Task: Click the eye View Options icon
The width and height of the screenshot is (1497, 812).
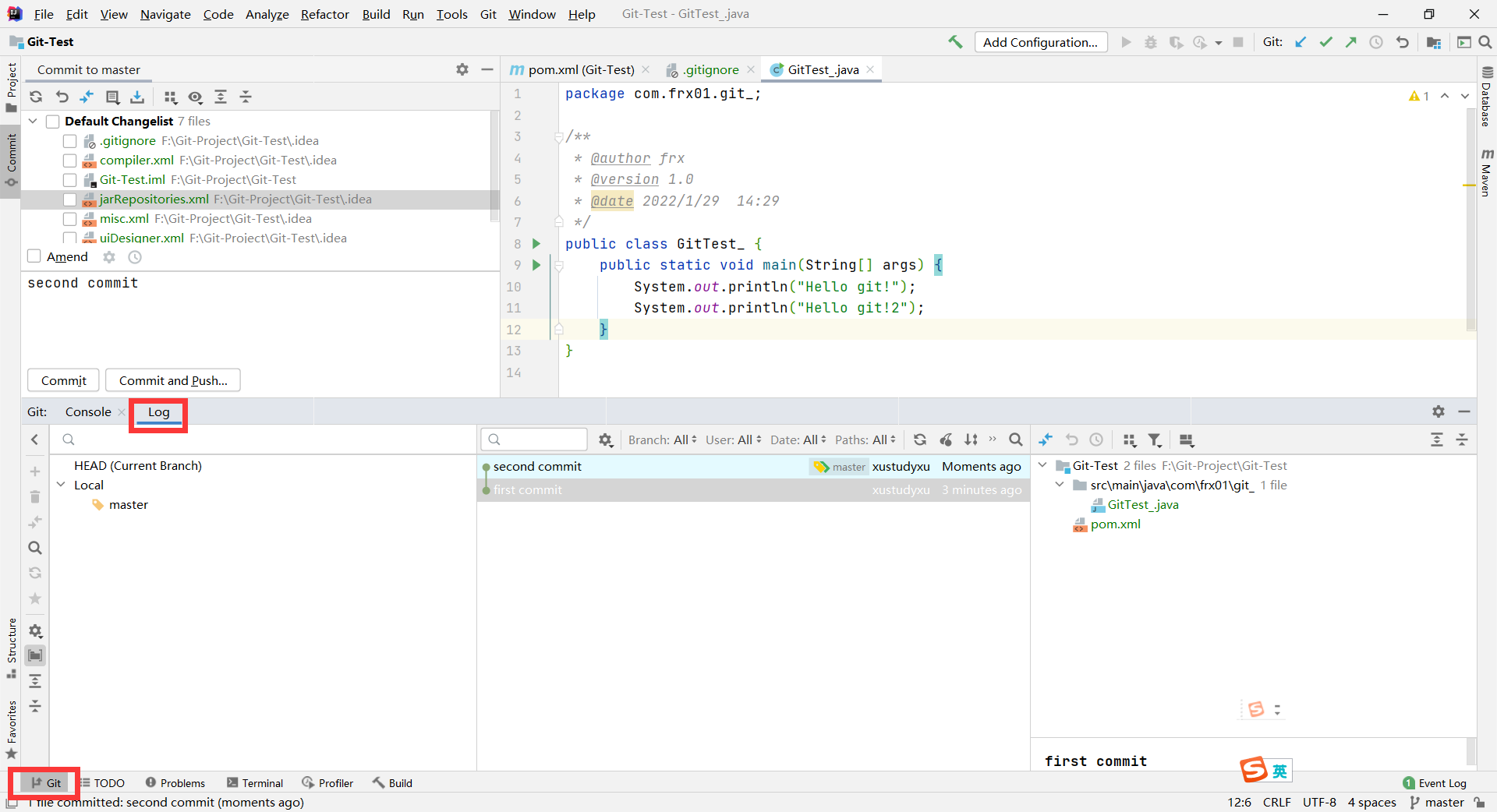Action: pyautogui.click(x=195, y=97)
